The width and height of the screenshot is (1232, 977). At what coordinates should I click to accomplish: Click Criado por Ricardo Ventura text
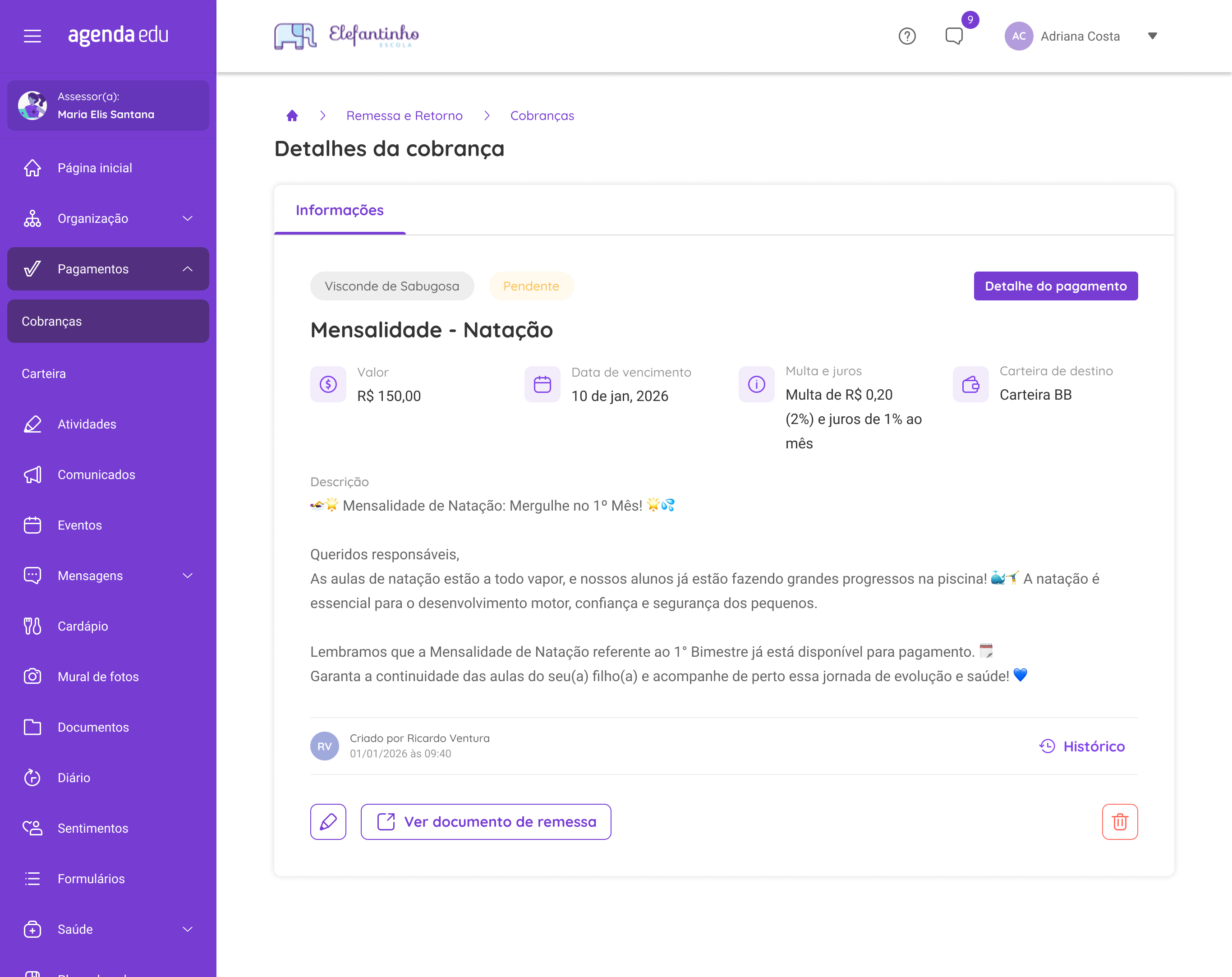pos(419,738)
